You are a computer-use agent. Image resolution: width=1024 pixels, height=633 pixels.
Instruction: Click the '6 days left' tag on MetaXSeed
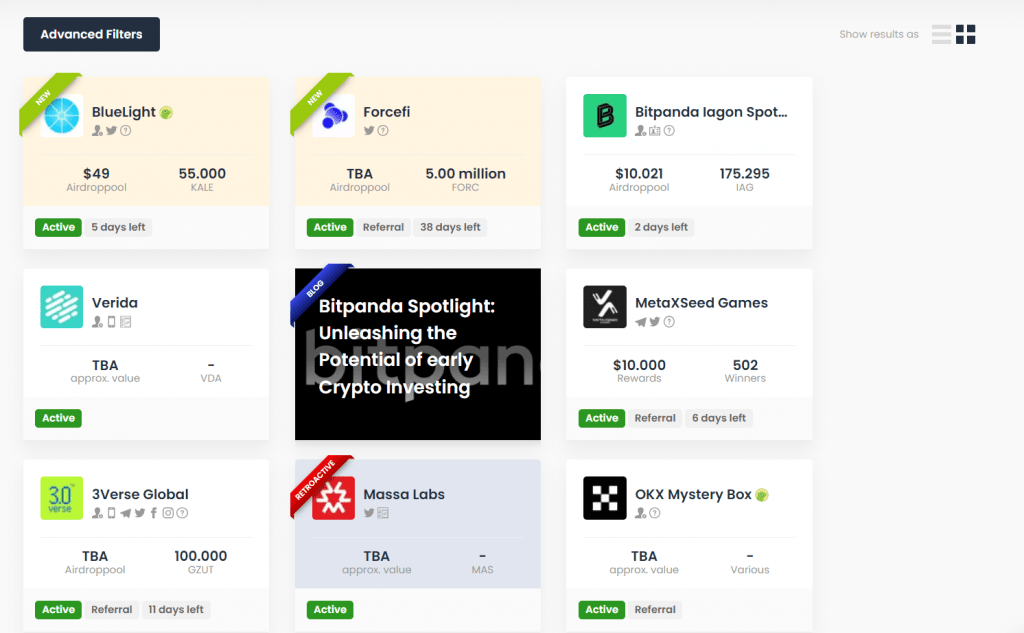718,418
